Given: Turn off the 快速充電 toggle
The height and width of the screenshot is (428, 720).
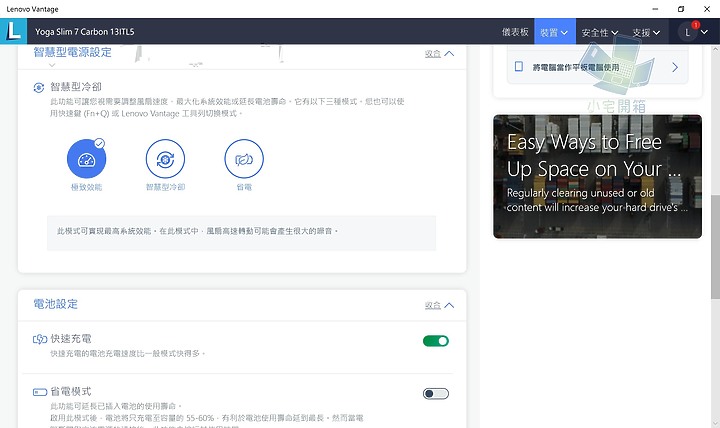Looking at the screenshot, I should click(x=436, y=341).
